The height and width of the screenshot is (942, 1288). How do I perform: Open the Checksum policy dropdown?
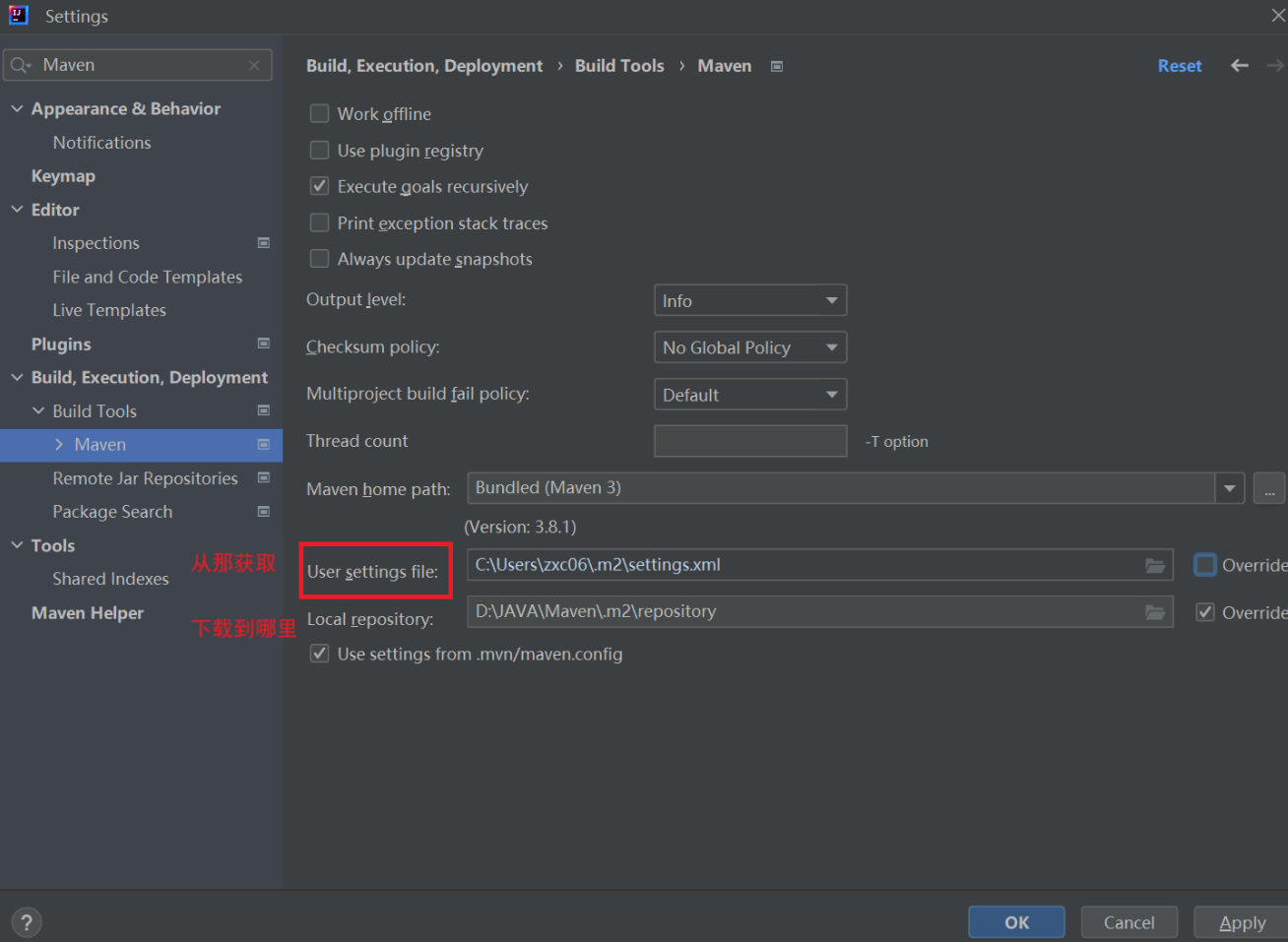pyautogui.click(x=750, y=347)
